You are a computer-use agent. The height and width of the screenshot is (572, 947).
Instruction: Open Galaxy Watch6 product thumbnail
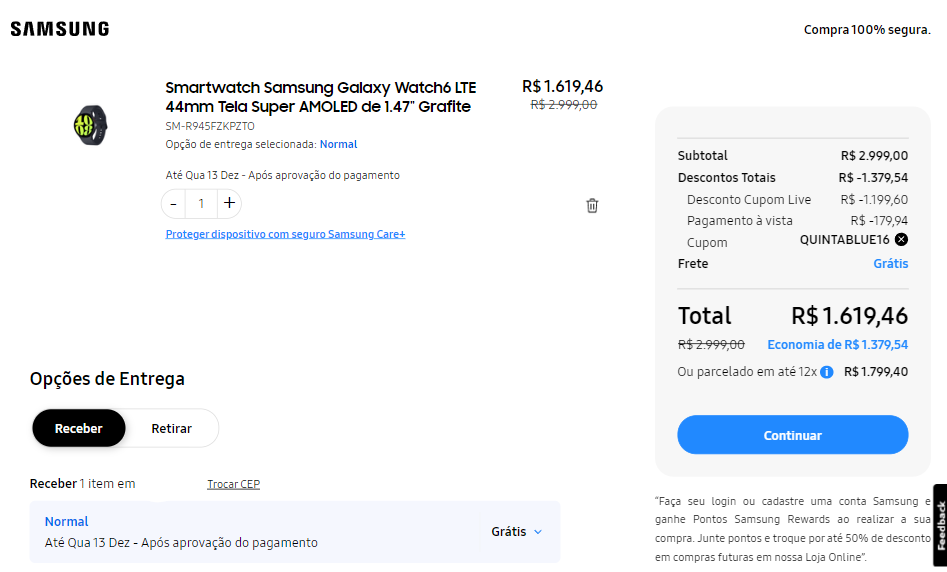click(x=91, y=125)
